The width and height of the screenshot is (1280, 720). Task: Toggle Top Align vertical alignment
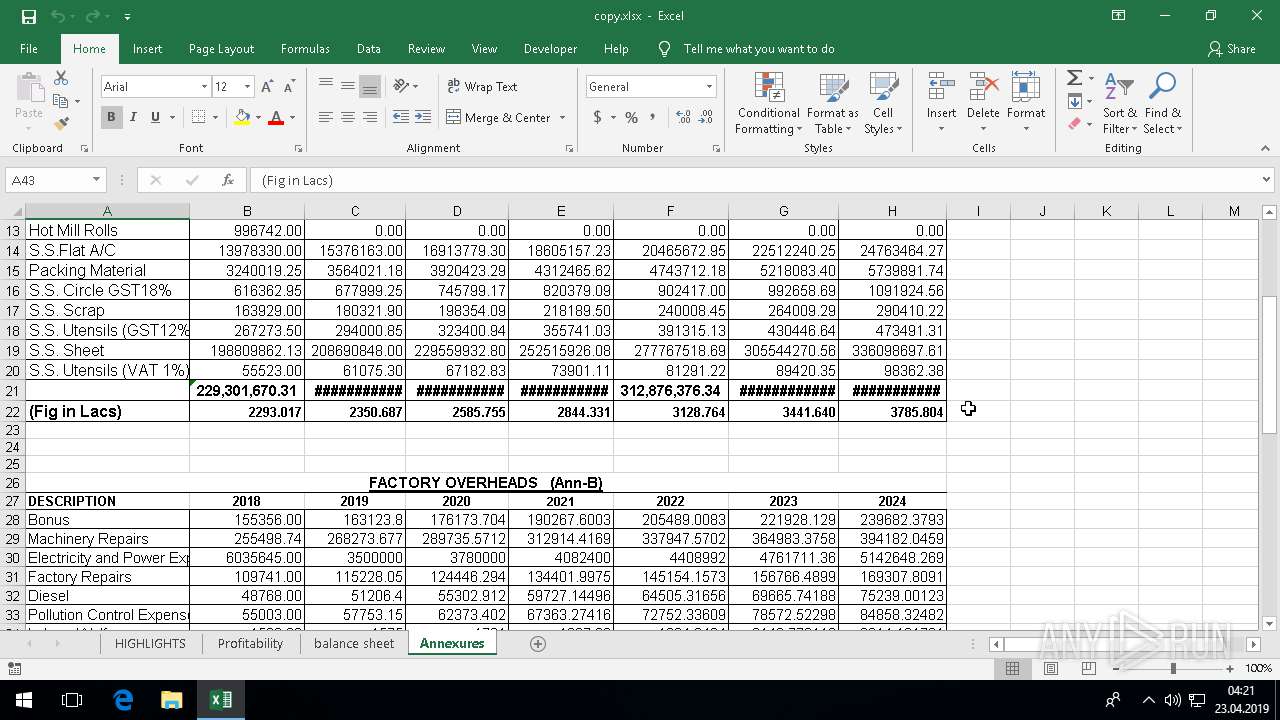[x=326, y=86]
